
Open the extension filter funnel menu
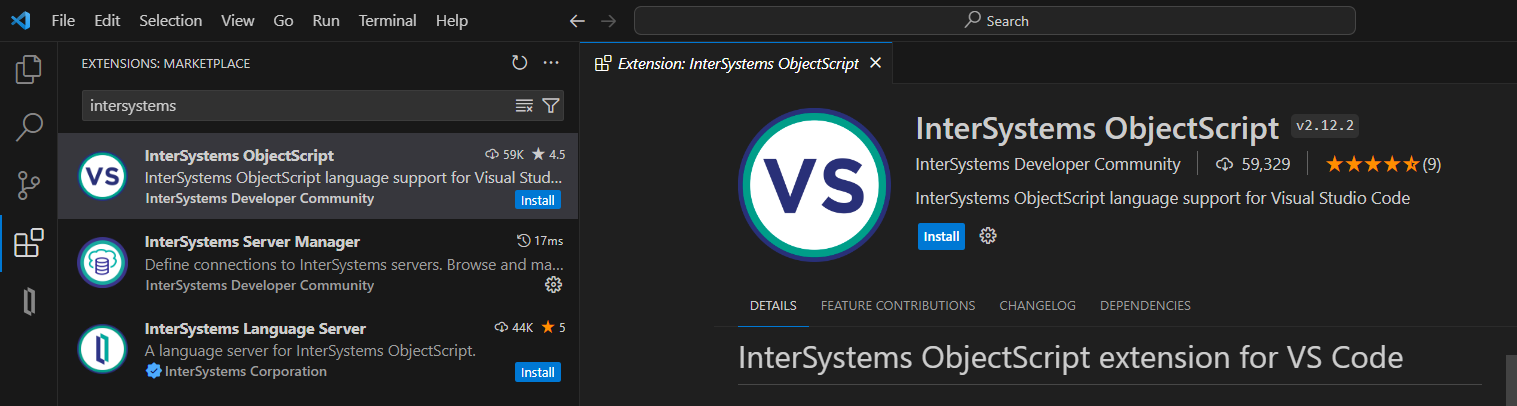(x=550, y=105)
